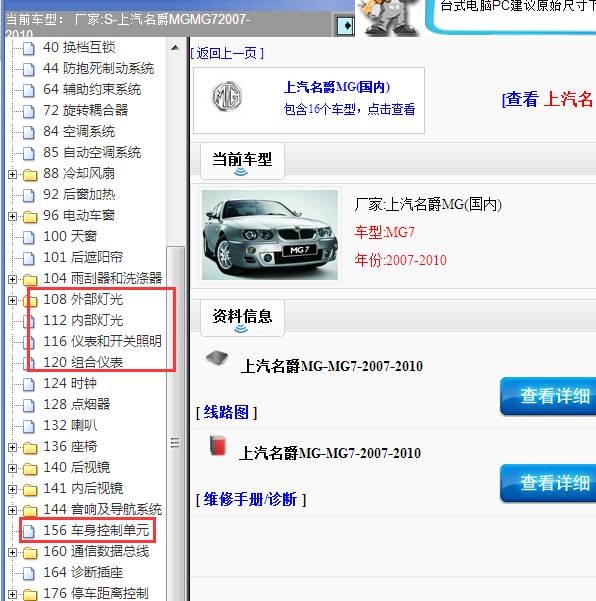Image resolution: width=596 pixels, height=601 pixels.
Task: Click the gray chip icon above 线路图
Action: (217, 357)
